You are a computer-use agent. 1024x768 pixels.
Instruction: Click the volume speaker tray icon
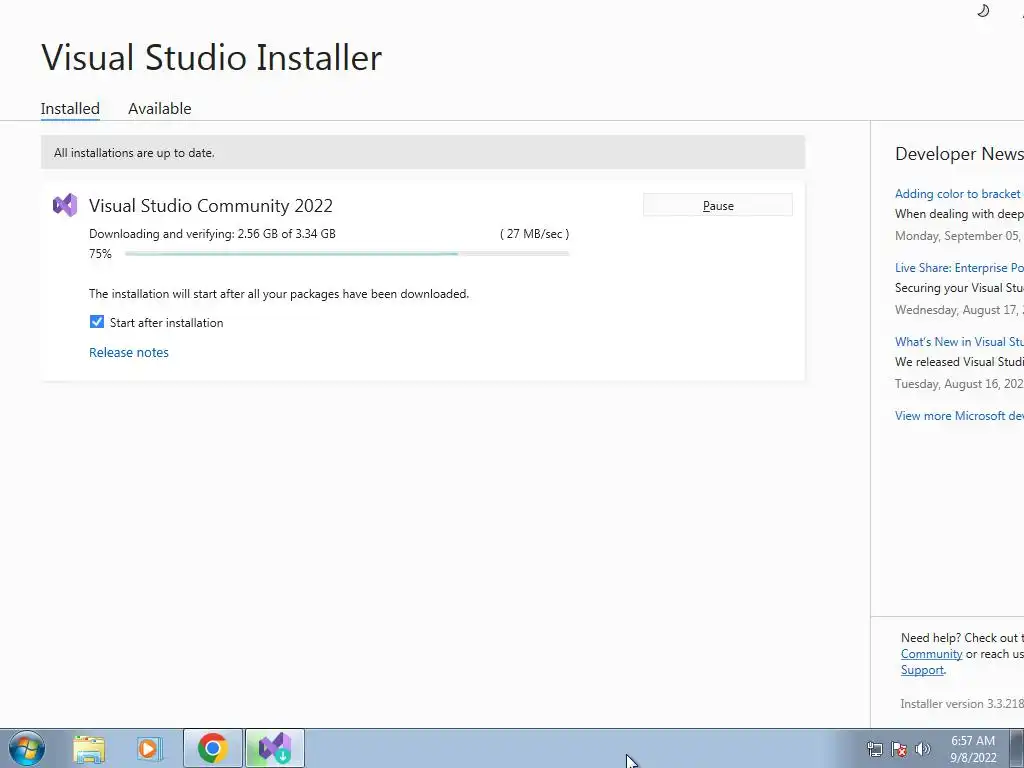923,749
